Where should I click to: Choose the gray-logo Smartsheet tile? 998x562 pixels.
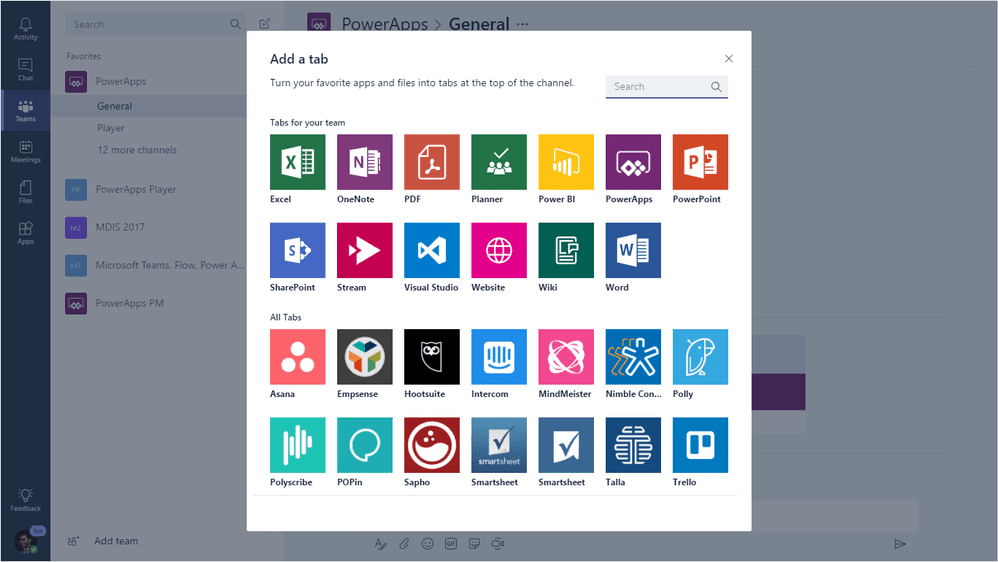[x=499, y=445]
